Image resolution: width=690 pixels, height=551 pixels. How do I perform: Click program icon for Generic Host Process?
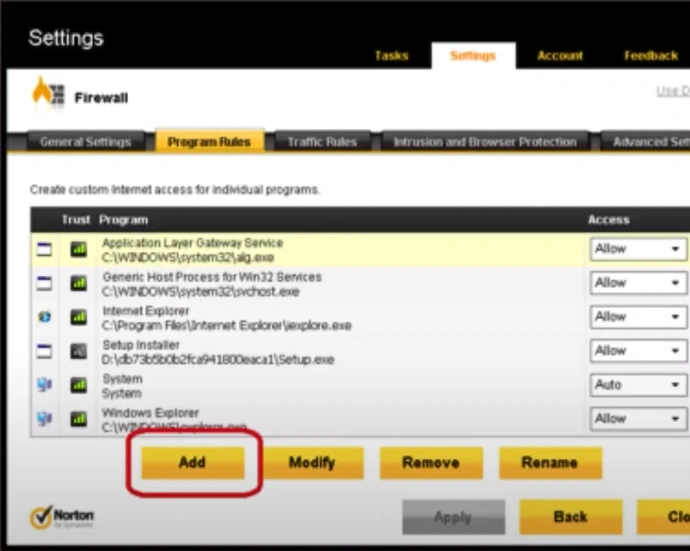(44, 283)
